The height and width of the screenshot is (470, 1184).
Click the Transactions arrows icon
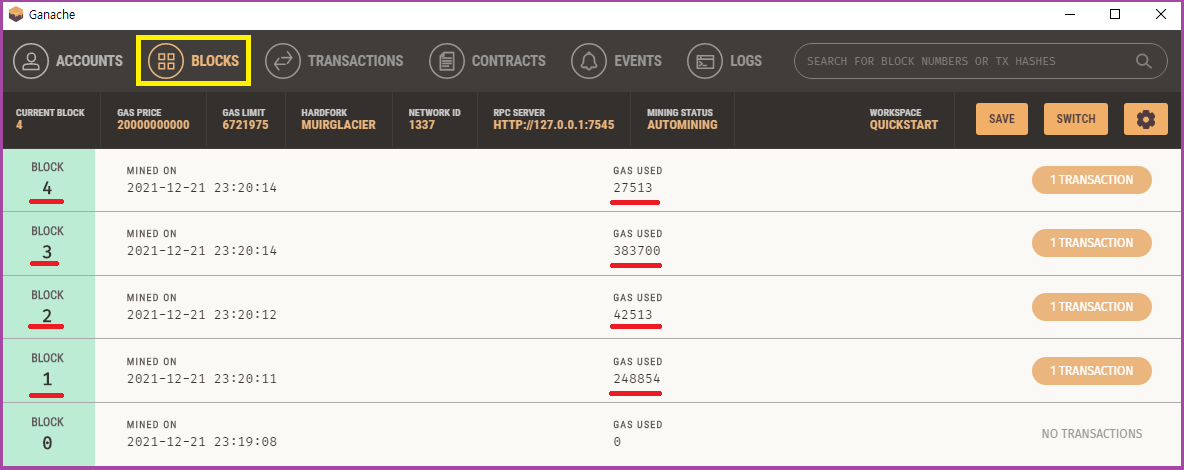(283, 61)
